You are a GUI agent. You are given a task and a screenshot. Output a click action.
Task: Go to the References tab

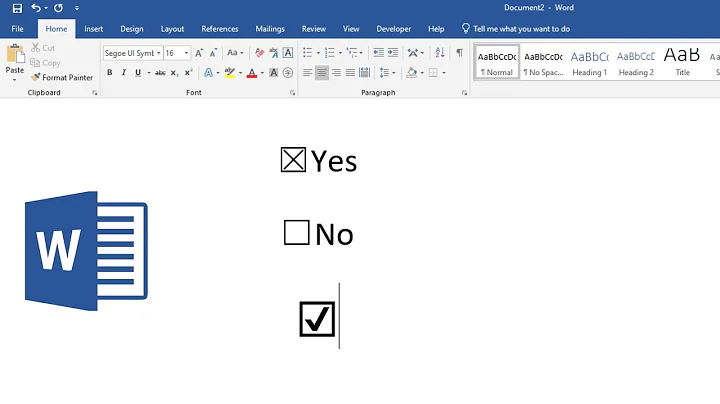219,29
